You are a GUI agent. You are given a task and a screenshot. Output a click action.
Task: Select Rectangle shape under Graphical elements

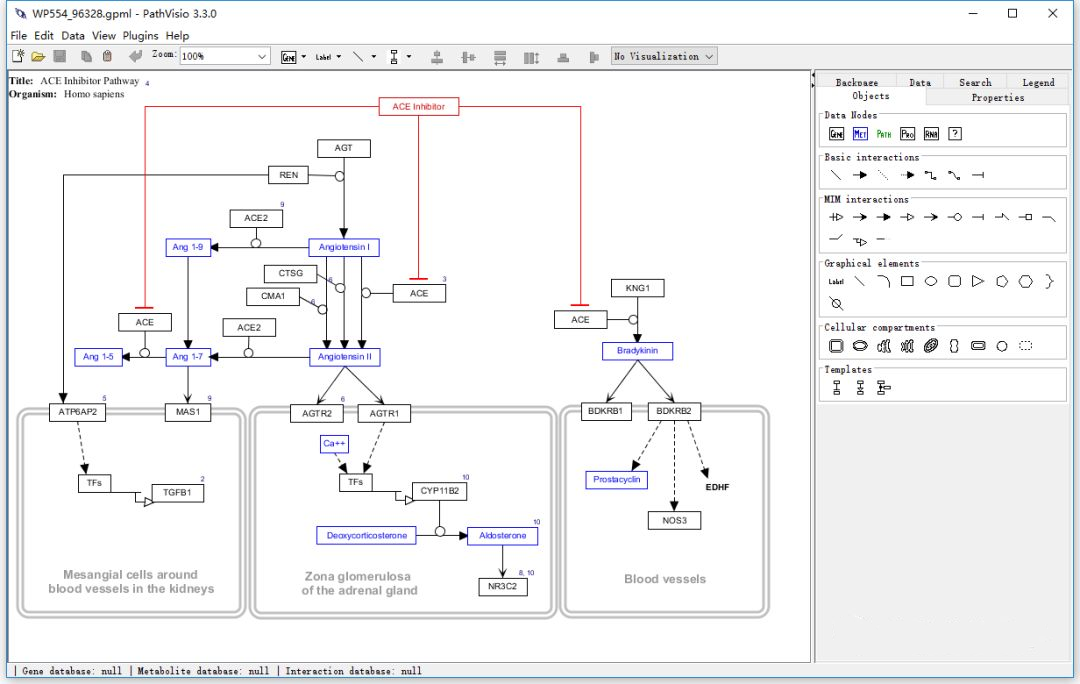907,281
